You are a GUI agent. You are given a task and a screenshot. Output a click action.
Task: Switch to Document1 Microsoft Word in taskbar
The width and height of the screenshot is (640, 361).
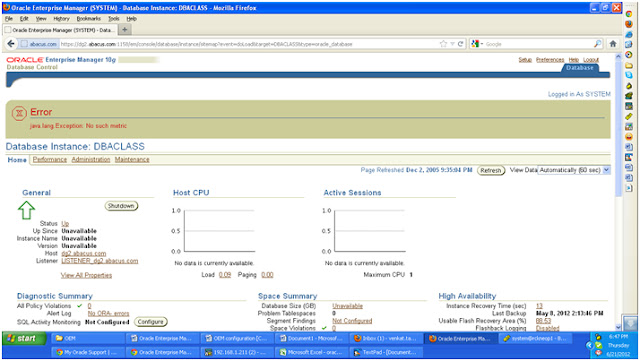(x=313, y=338)
